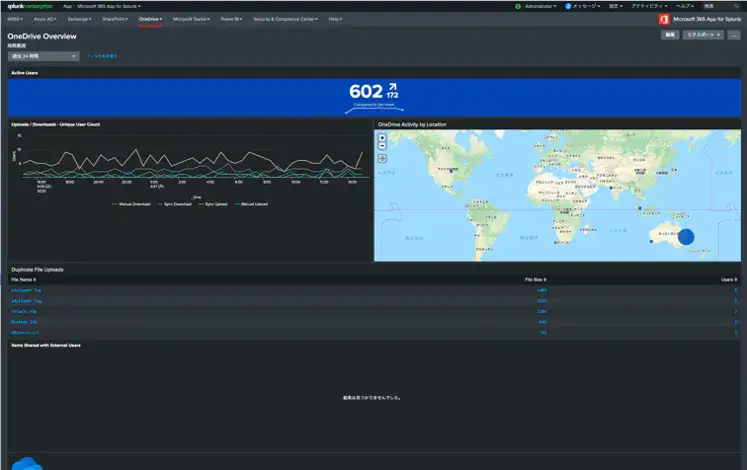Click the large blue bubble over Australia
Image resolution: width=747 pixels, height=470 pixels.
[686, 237]
